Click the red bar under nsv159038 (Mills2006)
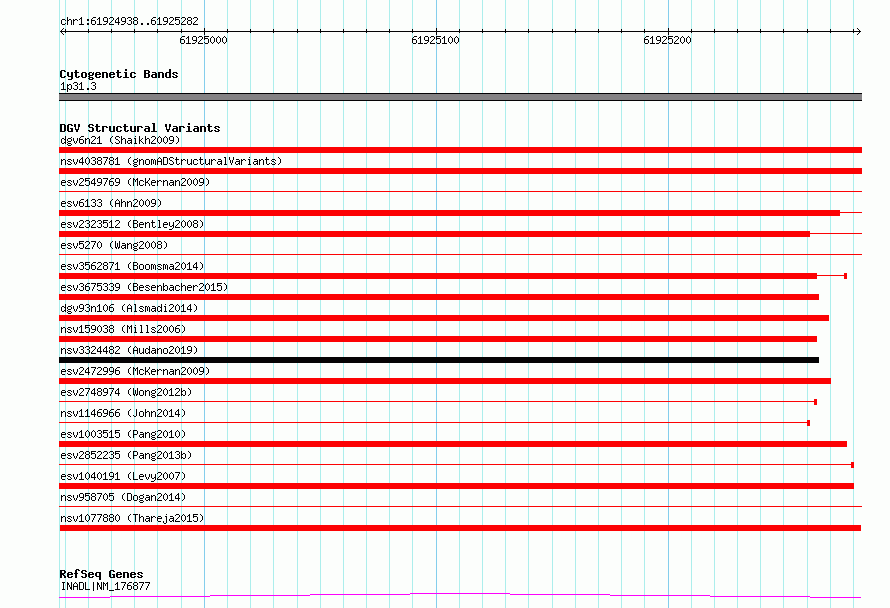Screen dimensions: 890x608 pyautogui.click(x=438, y=339)
